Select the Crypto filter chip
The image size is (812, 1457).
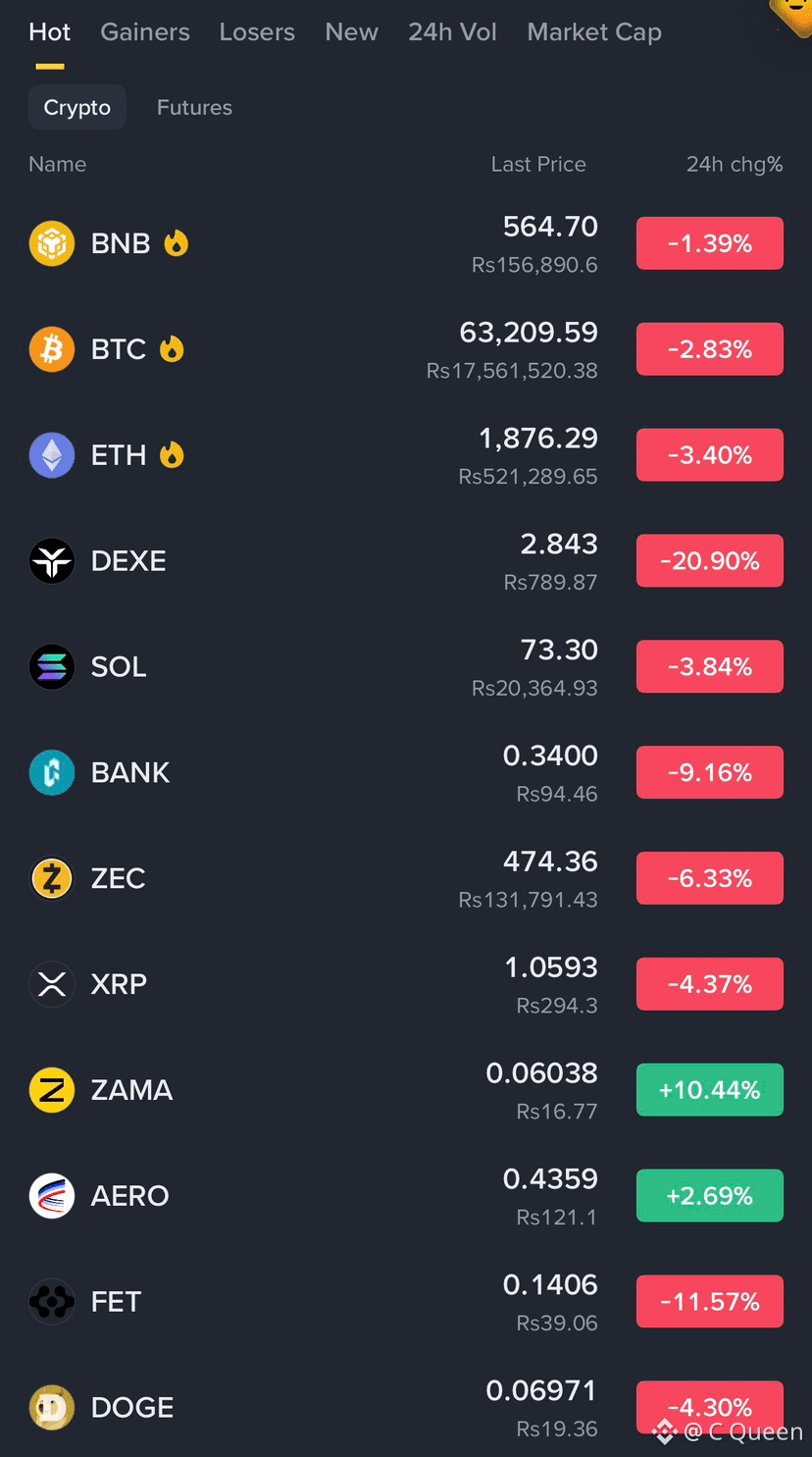[x=77, y=108]
